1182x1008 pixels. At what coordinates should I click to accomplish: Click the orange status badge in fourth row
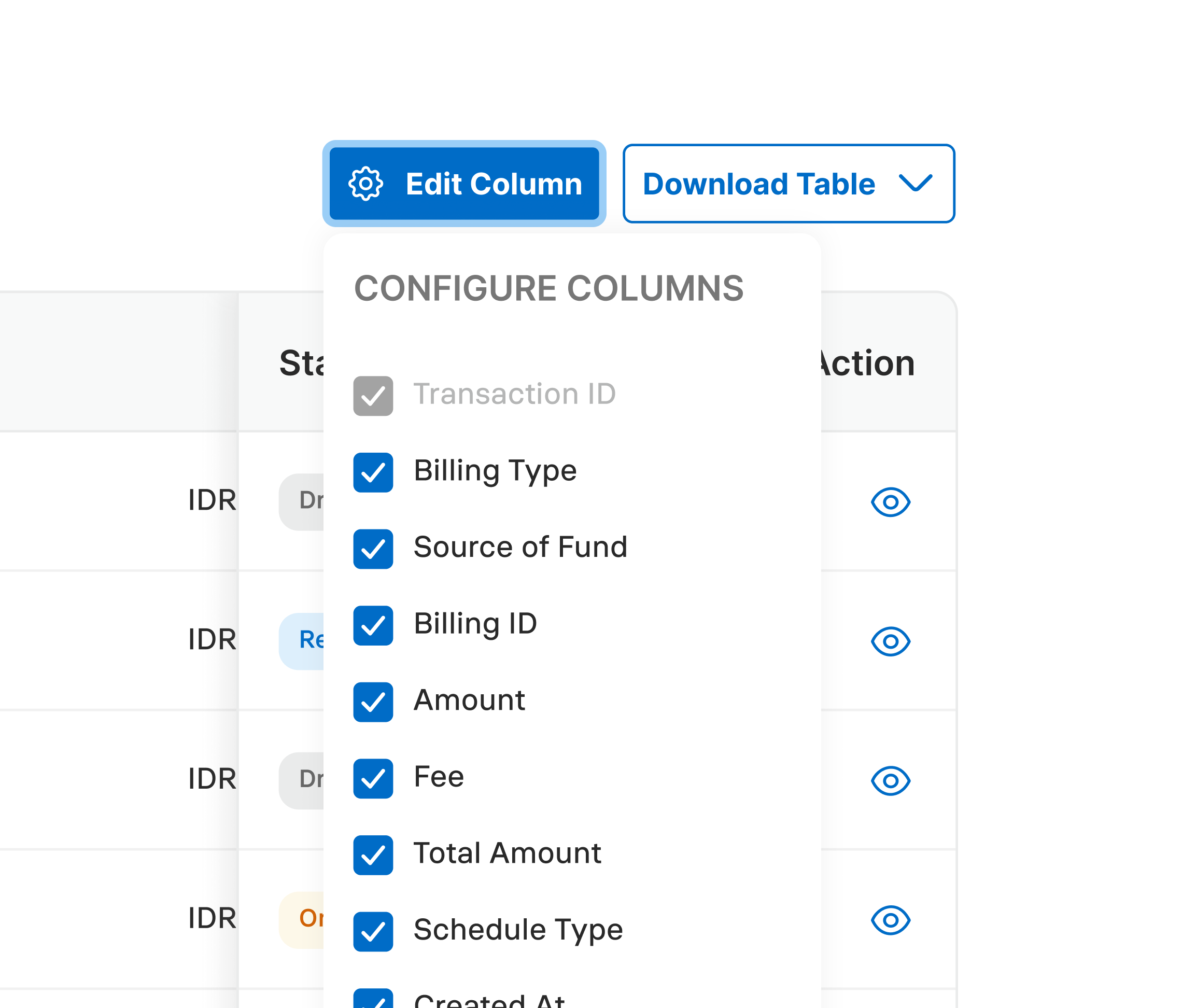click(x=301, y=919)
